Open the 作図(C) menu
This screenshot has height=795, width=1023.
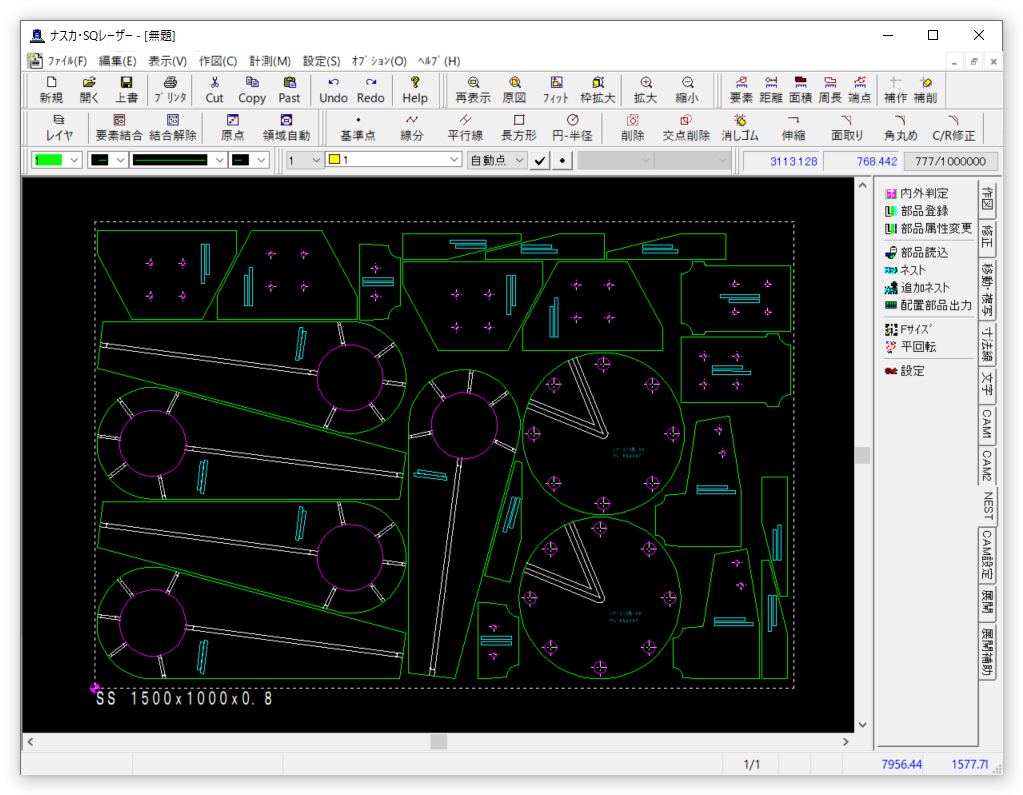pos(218,61)
